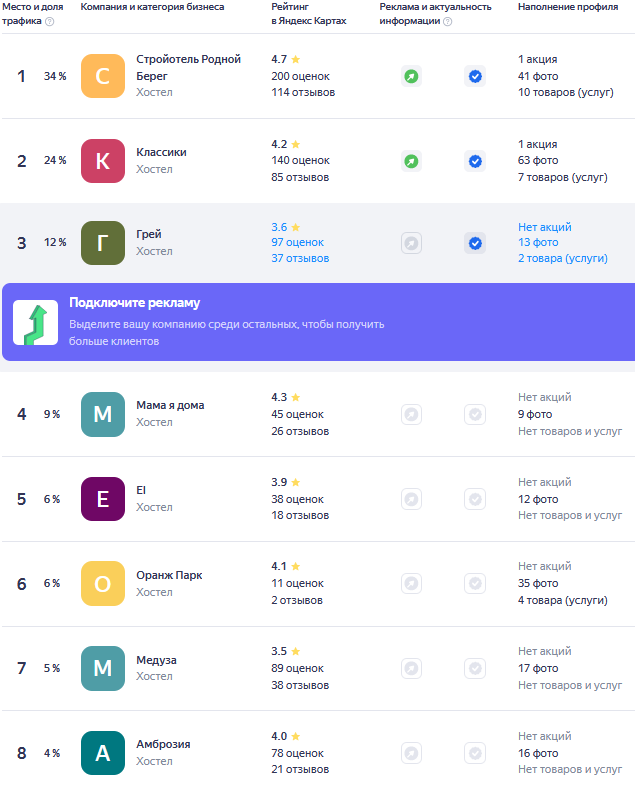
Task: Click help icon beside 'информации' header
Action: [x=447, y=21]
